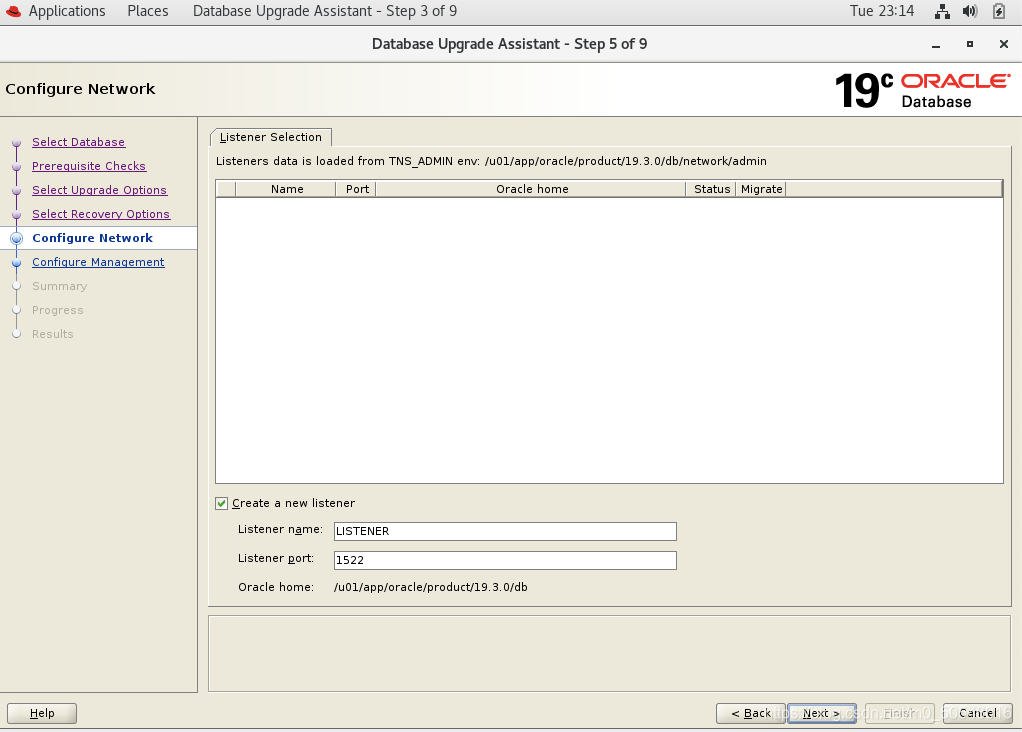Click the Oracle 19c Database logo

click(922, 90)
